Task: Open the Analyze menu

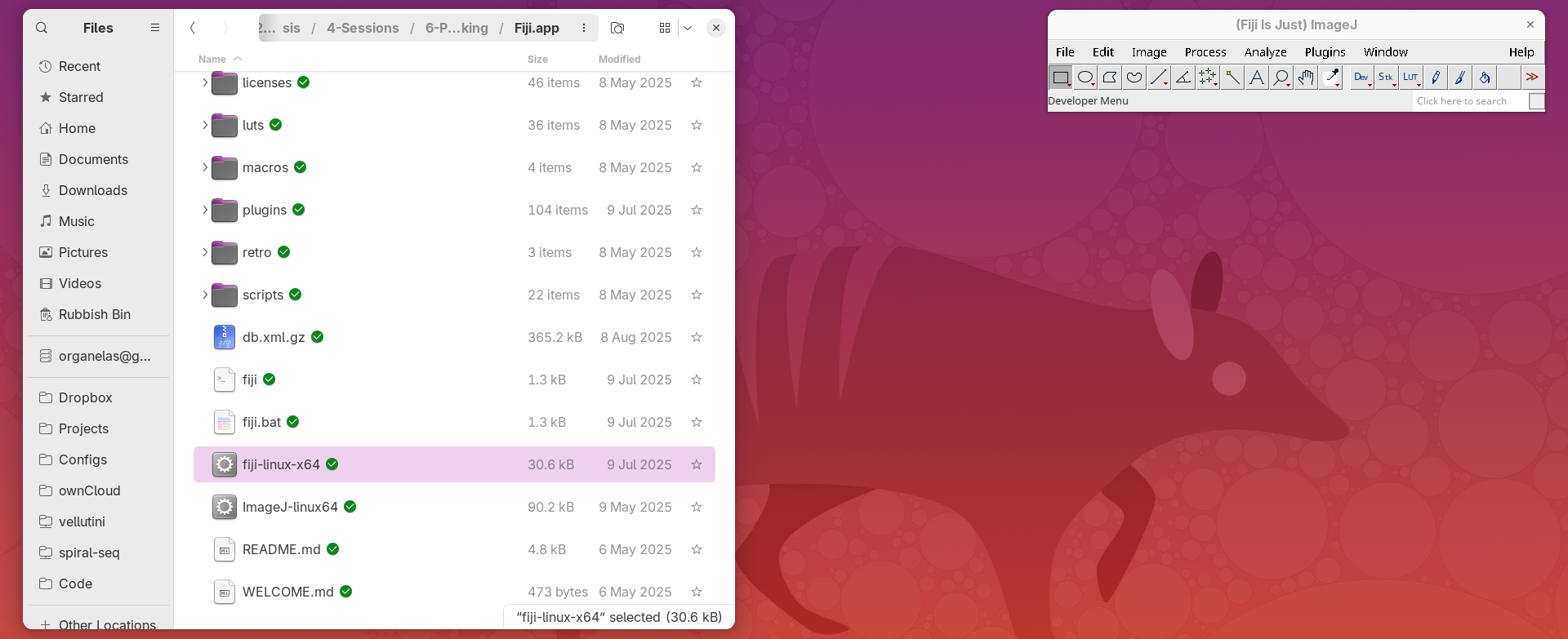Action: click(1265, 52)
